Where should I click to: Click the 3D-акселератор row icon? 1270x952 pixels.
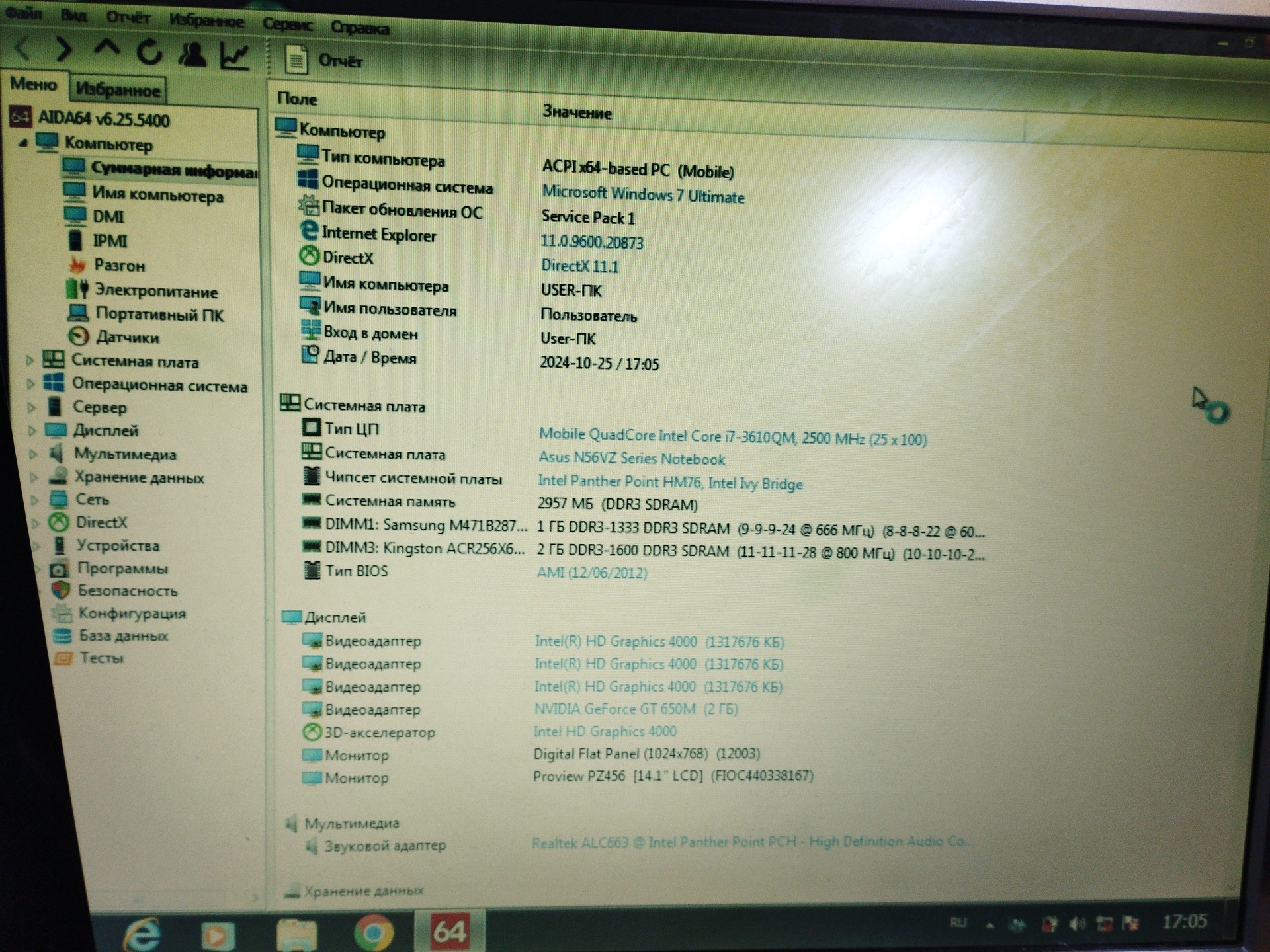pyautogui.click(x=312, y=731)
